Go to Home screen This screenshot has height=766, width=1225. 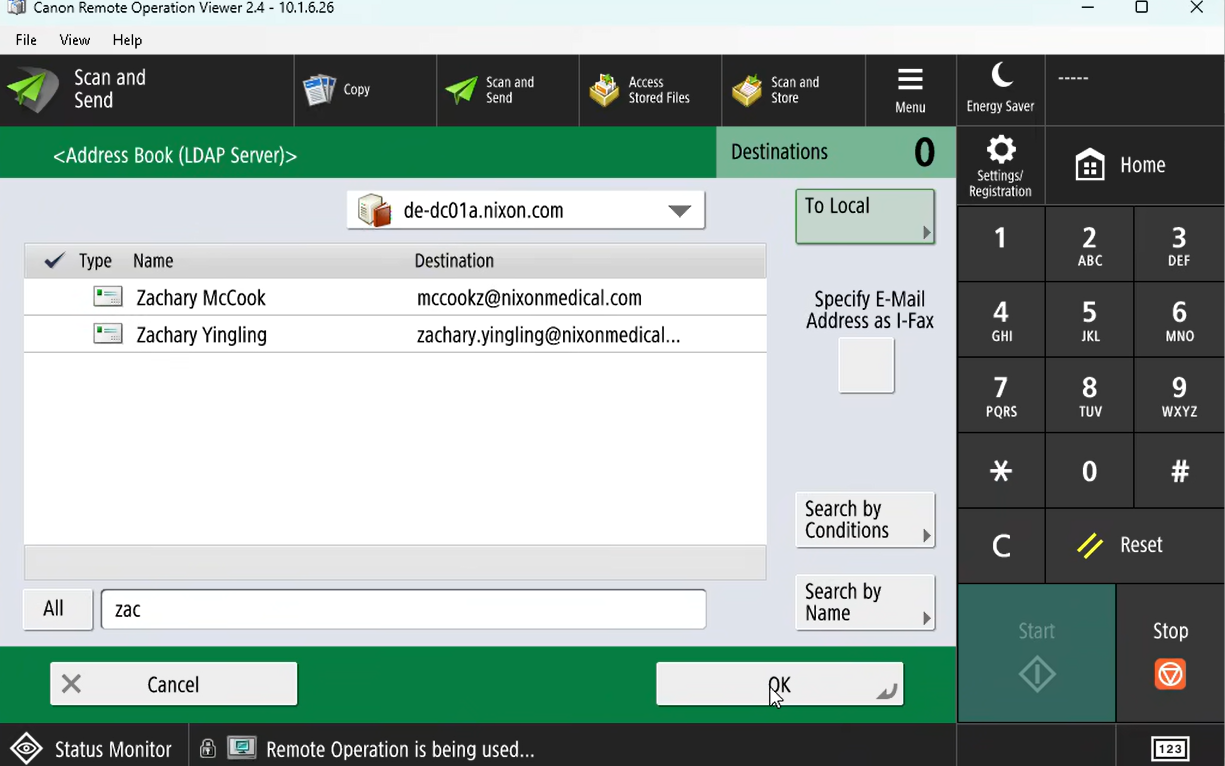[x=1135, y=166]
